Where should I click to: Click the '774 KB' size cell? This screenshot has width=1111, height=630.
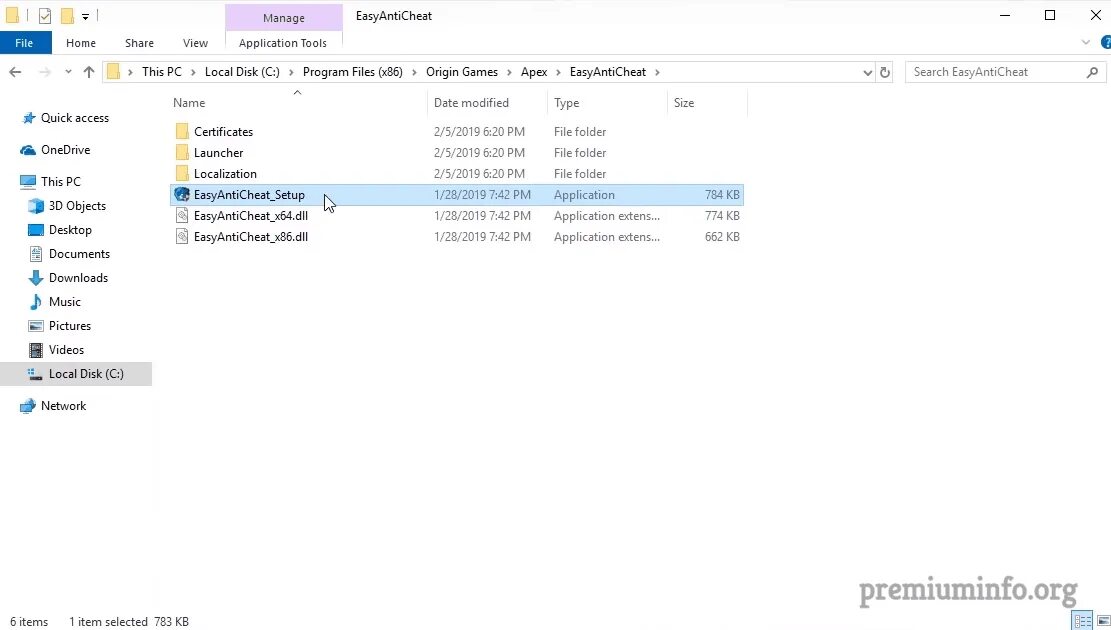[x=722, y=216]
